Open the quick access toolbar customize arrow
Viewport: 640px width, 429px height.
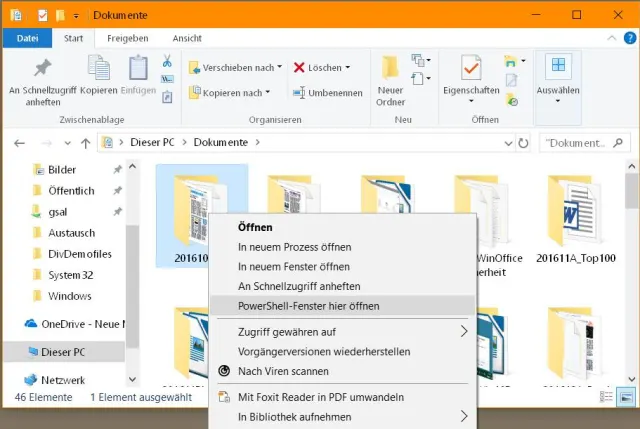(76, 16)
